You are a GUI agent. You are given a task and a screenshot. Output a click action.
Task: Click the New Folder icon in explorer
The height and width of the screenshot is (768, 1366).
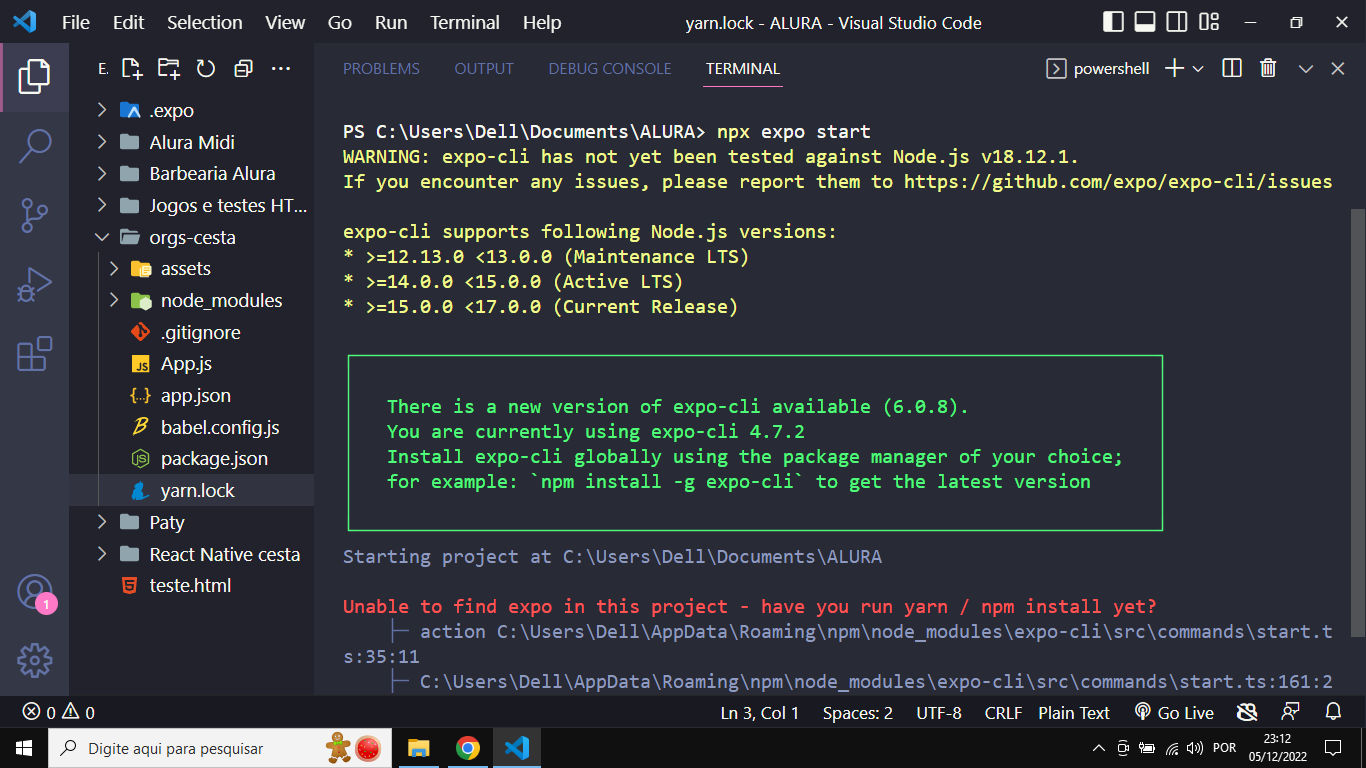(169, 68)
